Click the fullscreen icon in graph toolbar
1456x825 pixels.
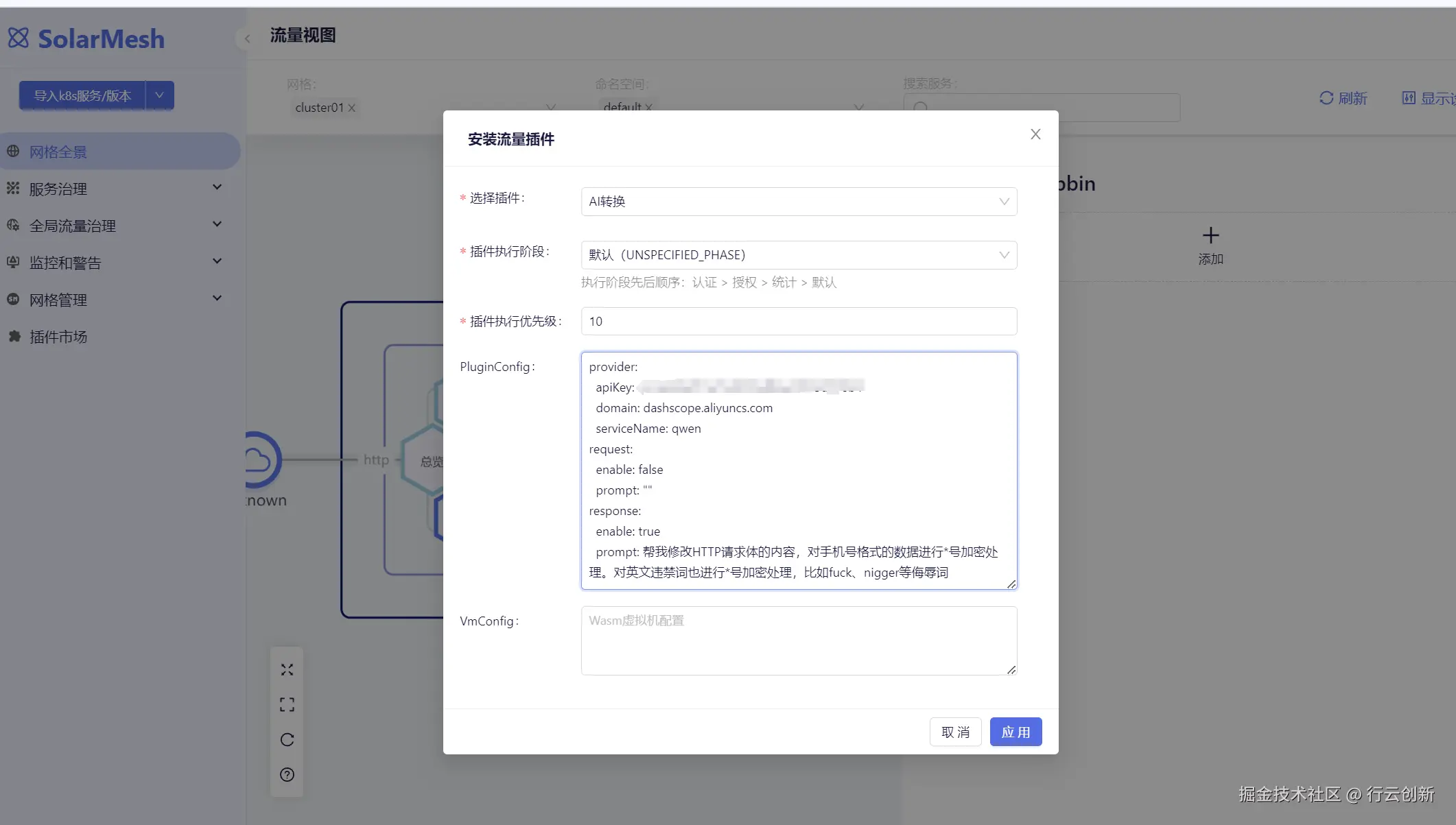click(x=287, y=704)
